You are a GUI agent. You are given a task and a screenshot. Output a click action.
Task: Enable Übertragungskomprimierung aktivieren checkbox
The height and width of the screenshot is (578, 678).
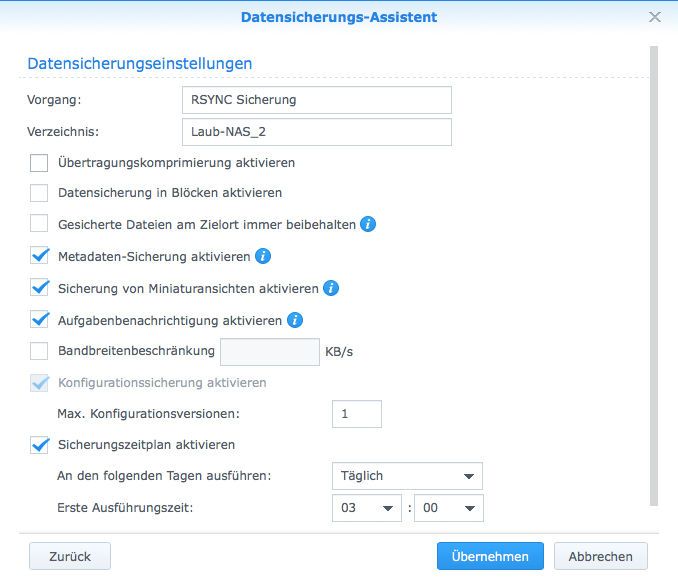point(39,162)
